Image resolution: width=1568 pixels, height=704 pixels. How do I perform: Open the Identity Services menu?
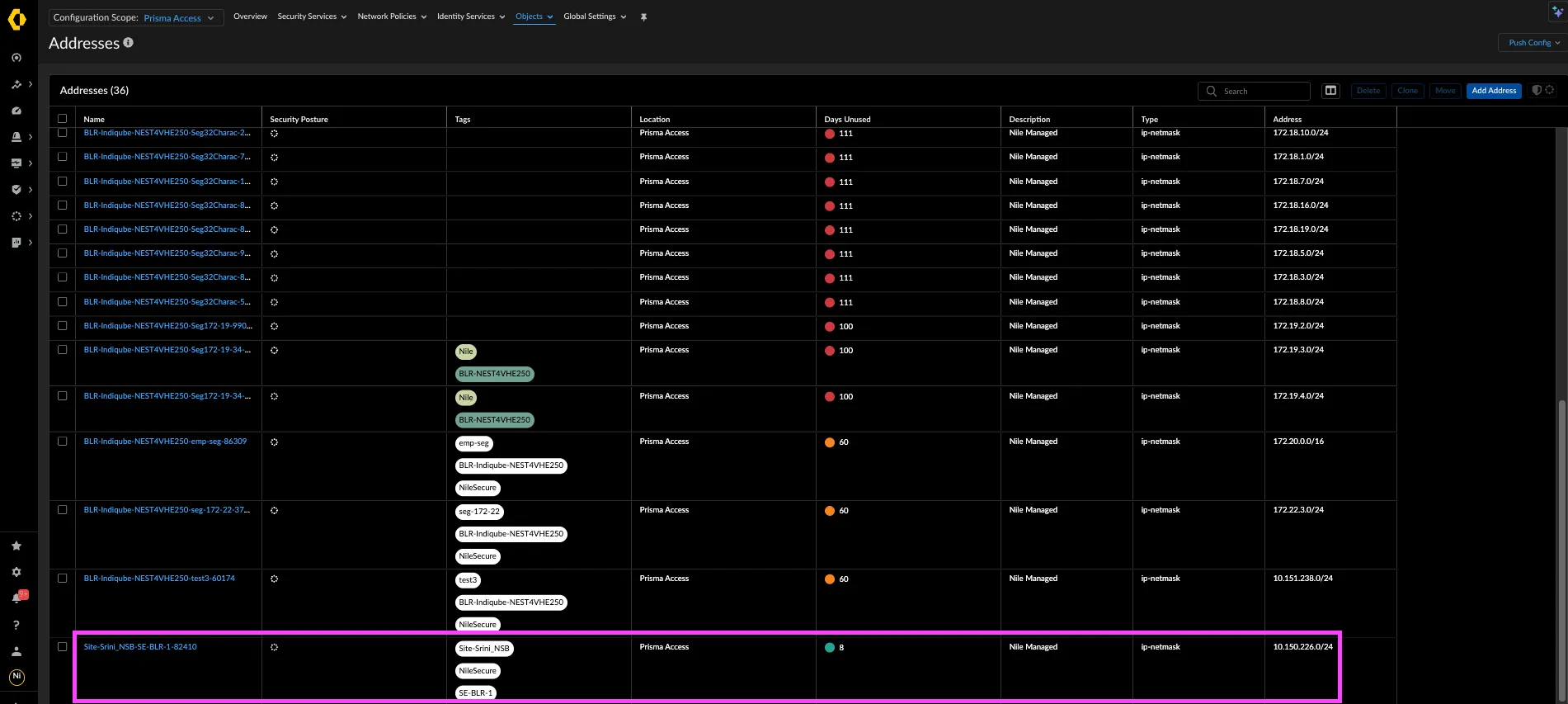coord(471,17)
